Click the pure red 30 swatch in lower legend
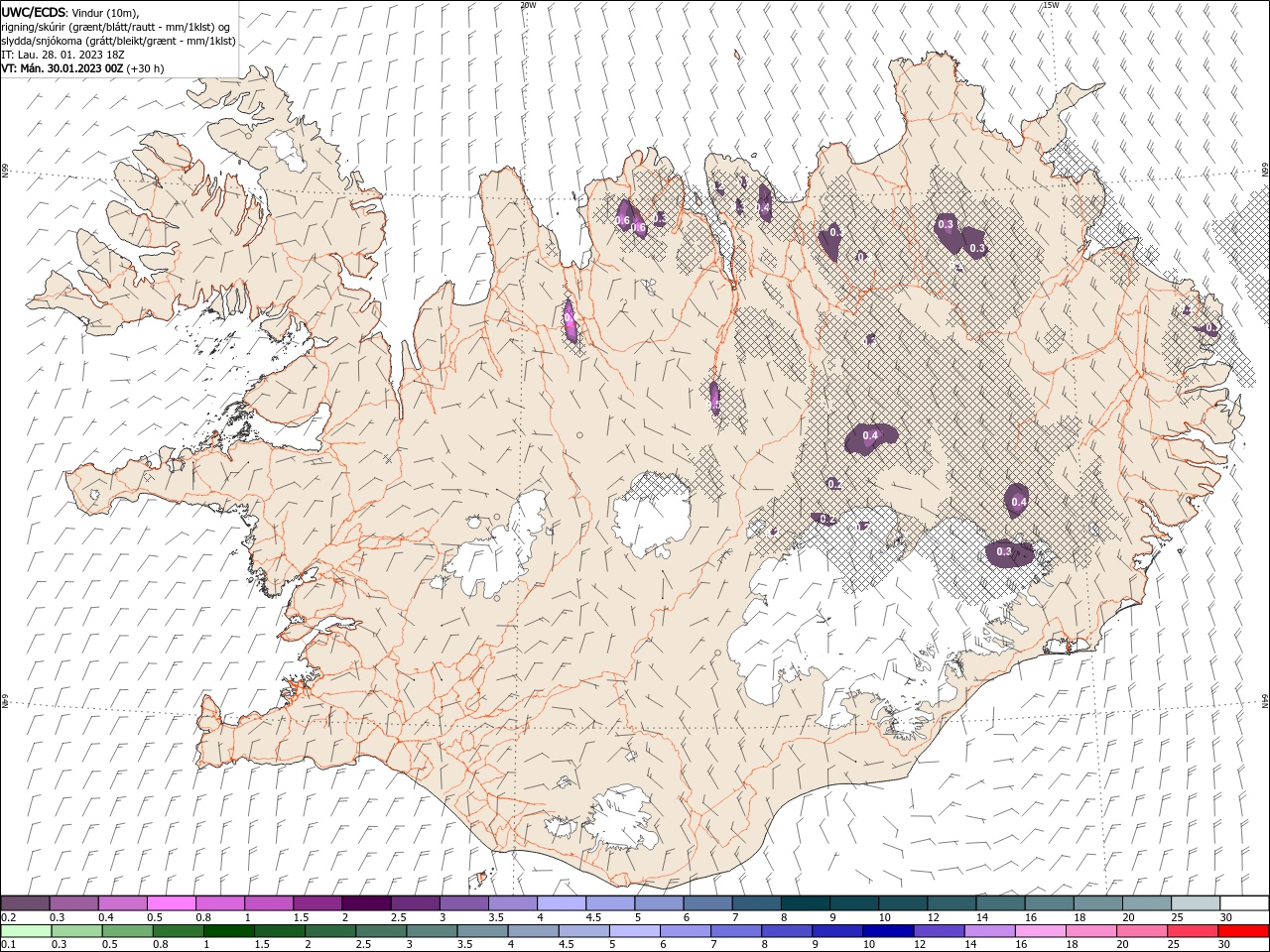The height and width of the screenshot is (952, 1270). pos(1244,931)
